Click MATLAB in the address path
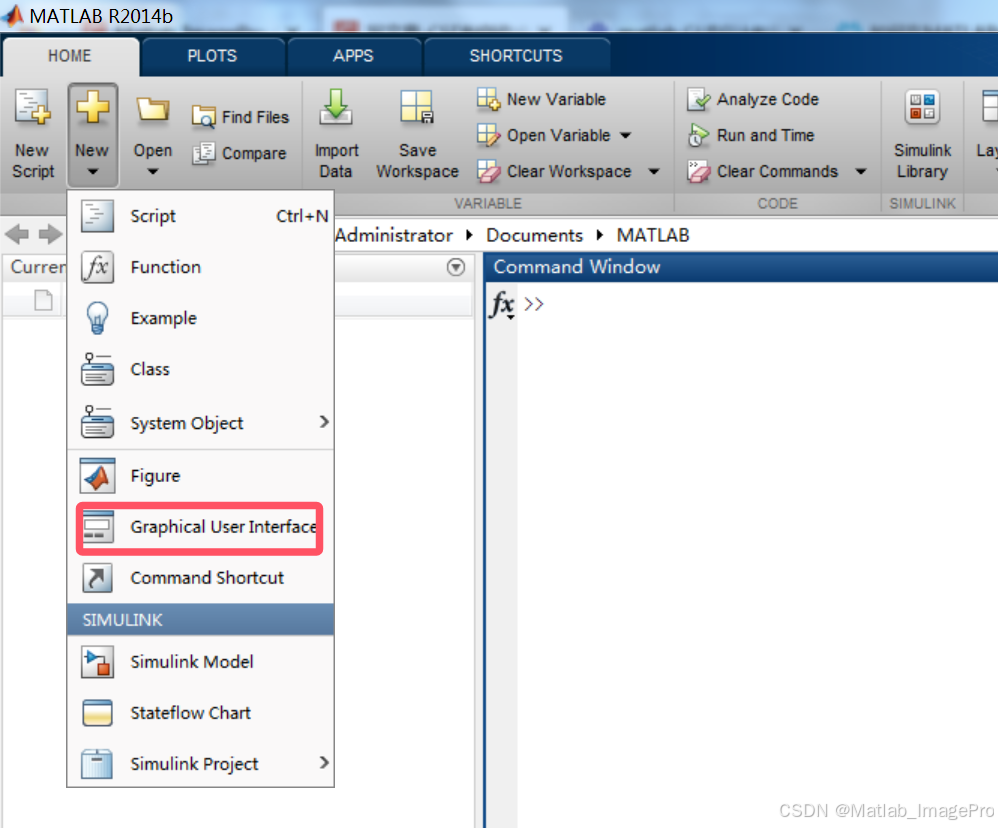 tap(653, 235)
